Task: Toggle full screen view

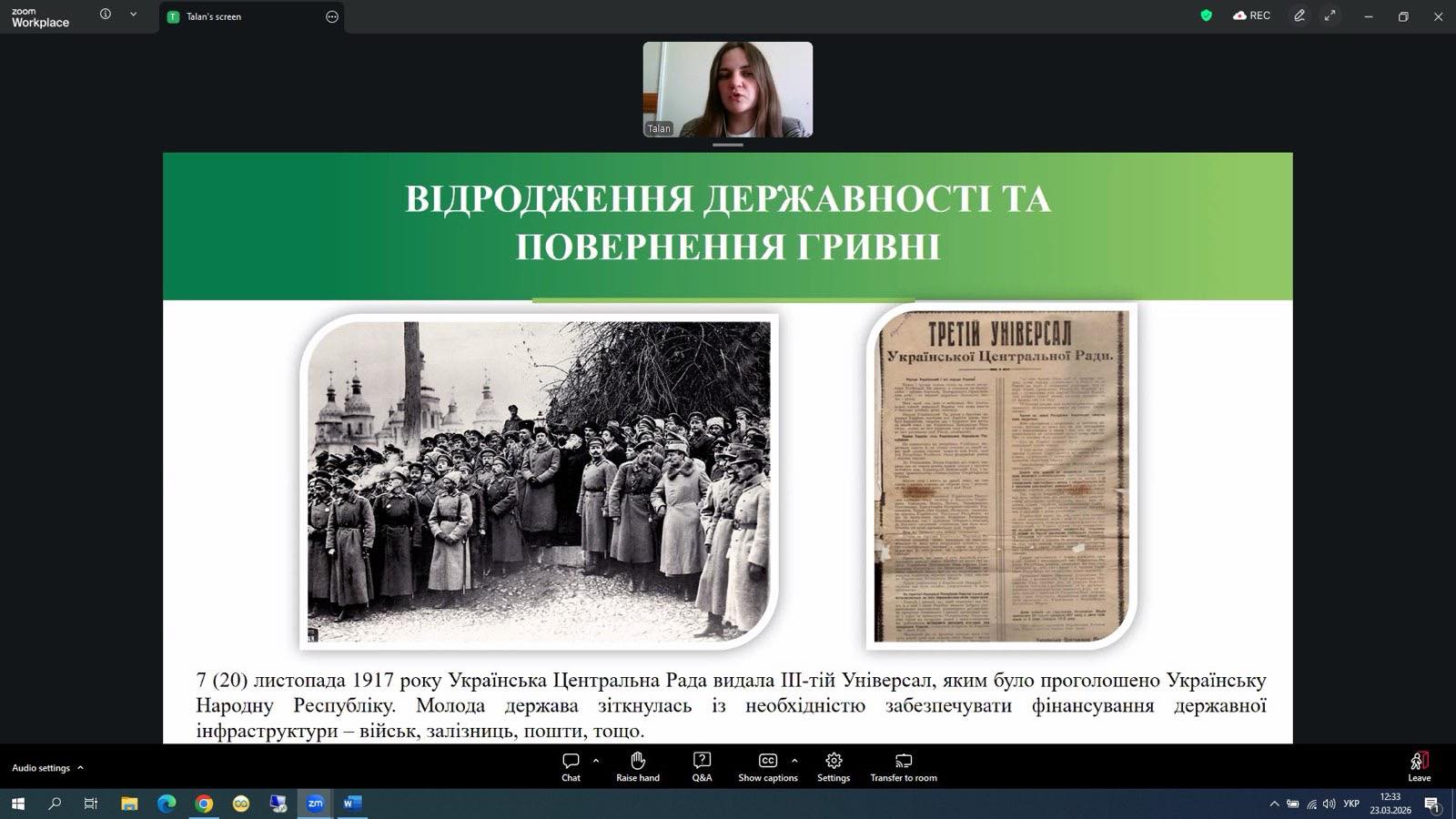Action: [1330, 15]
